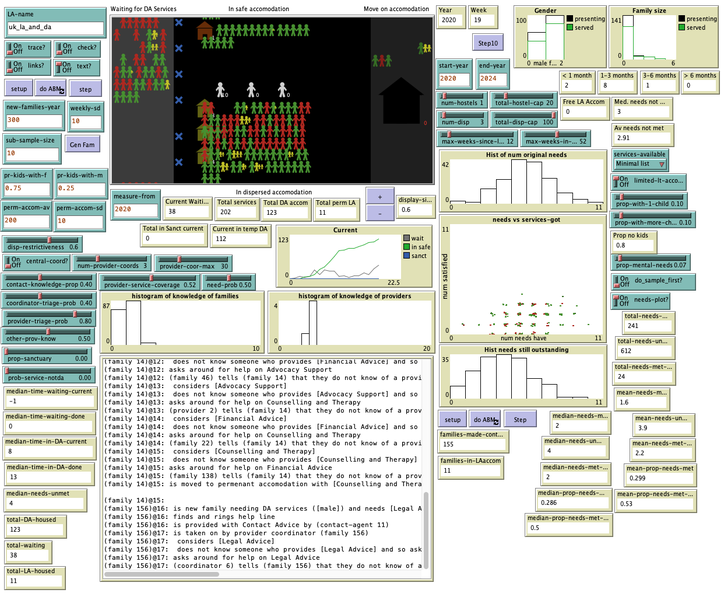Click the Current in temp DA monitor
The width and height of the screenshot is (724, 600).
[x=240, y=235]
